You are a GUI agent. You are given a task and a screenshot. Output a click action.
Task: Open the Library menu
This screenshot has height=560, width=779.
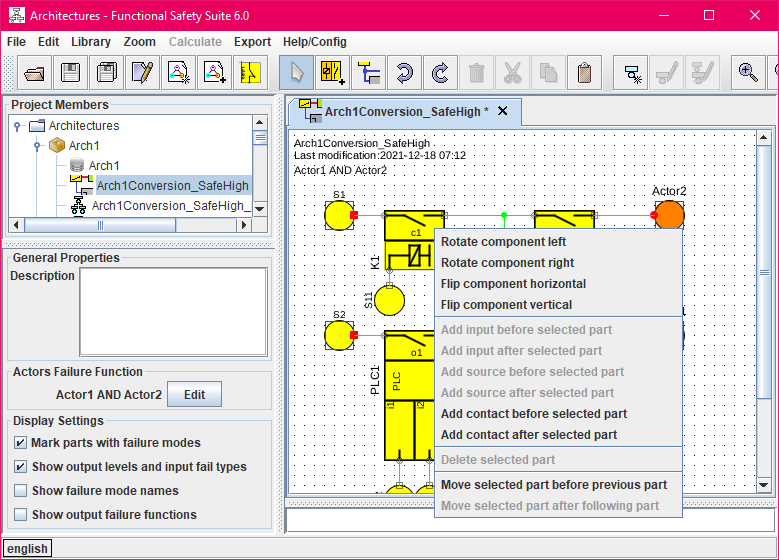tap(91, 42)
